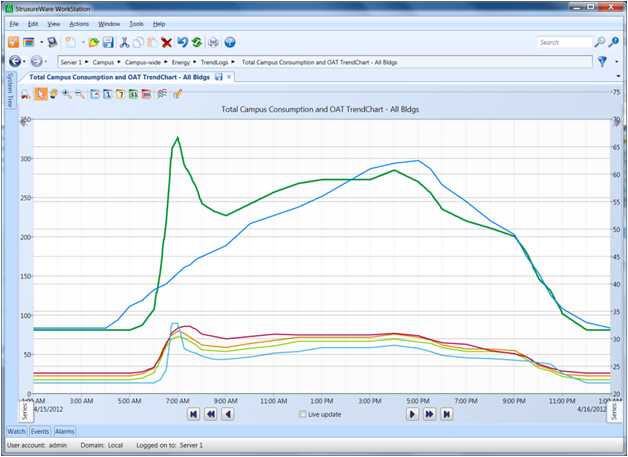Click the green Refresh icon

[196, 42]
